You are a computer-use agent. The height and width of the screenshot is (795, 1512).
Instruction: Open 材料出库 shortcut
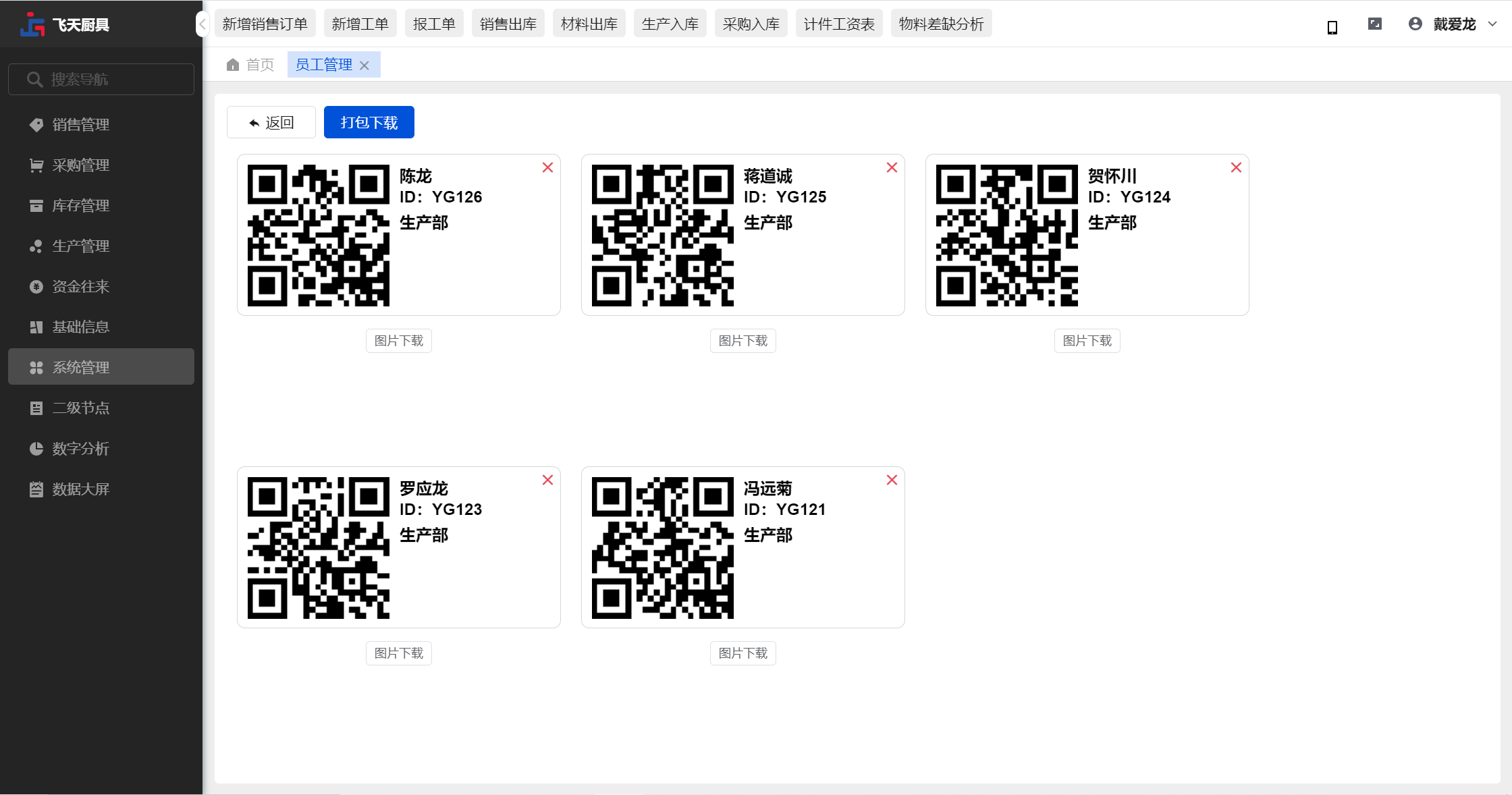click(589, 24)
